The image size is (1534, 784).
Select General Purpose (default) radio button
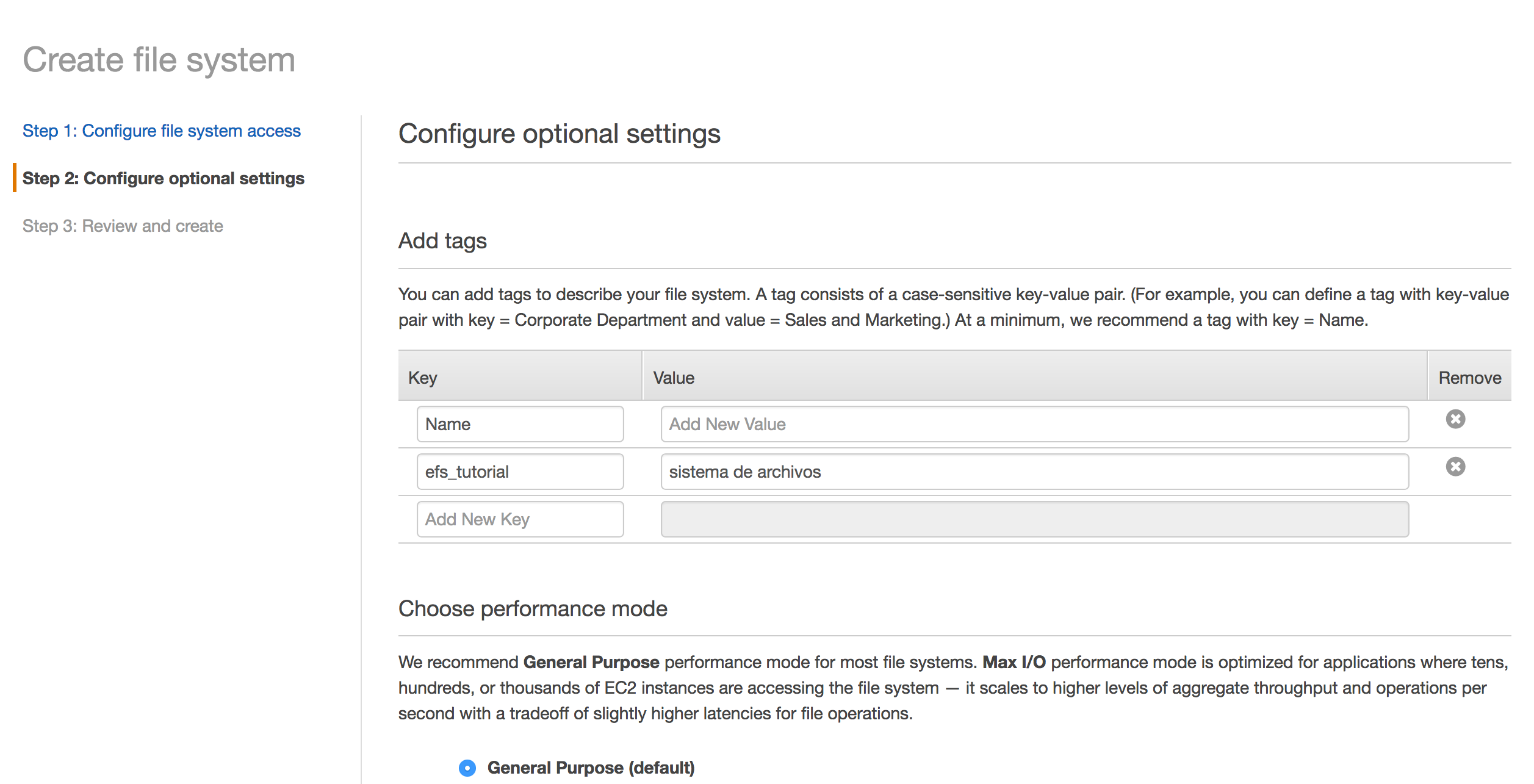pyautogui.click(x=467, y=768)
